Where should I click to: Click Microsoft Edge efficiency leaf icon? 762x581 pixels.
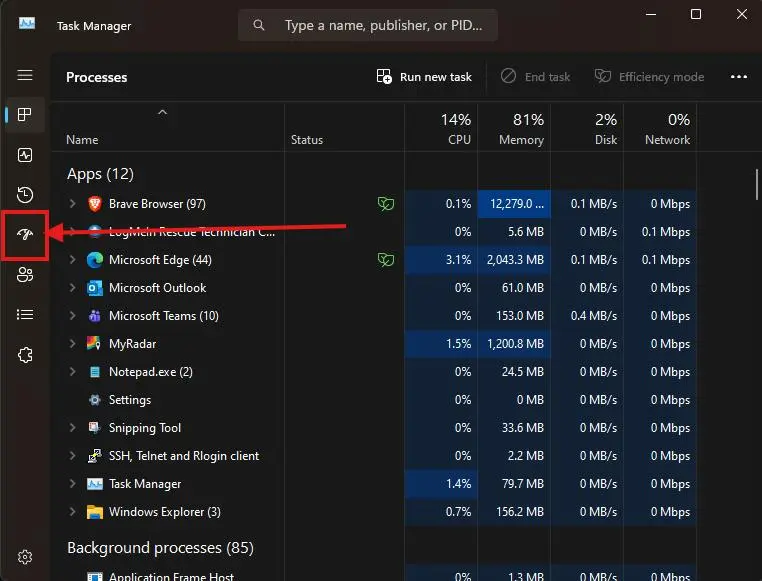(x=386, y=260)
